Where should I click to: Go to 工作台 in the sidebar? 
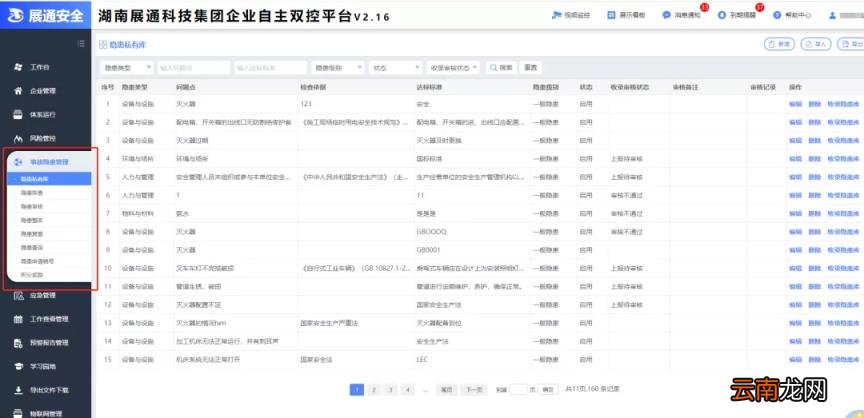pos(40,67)
